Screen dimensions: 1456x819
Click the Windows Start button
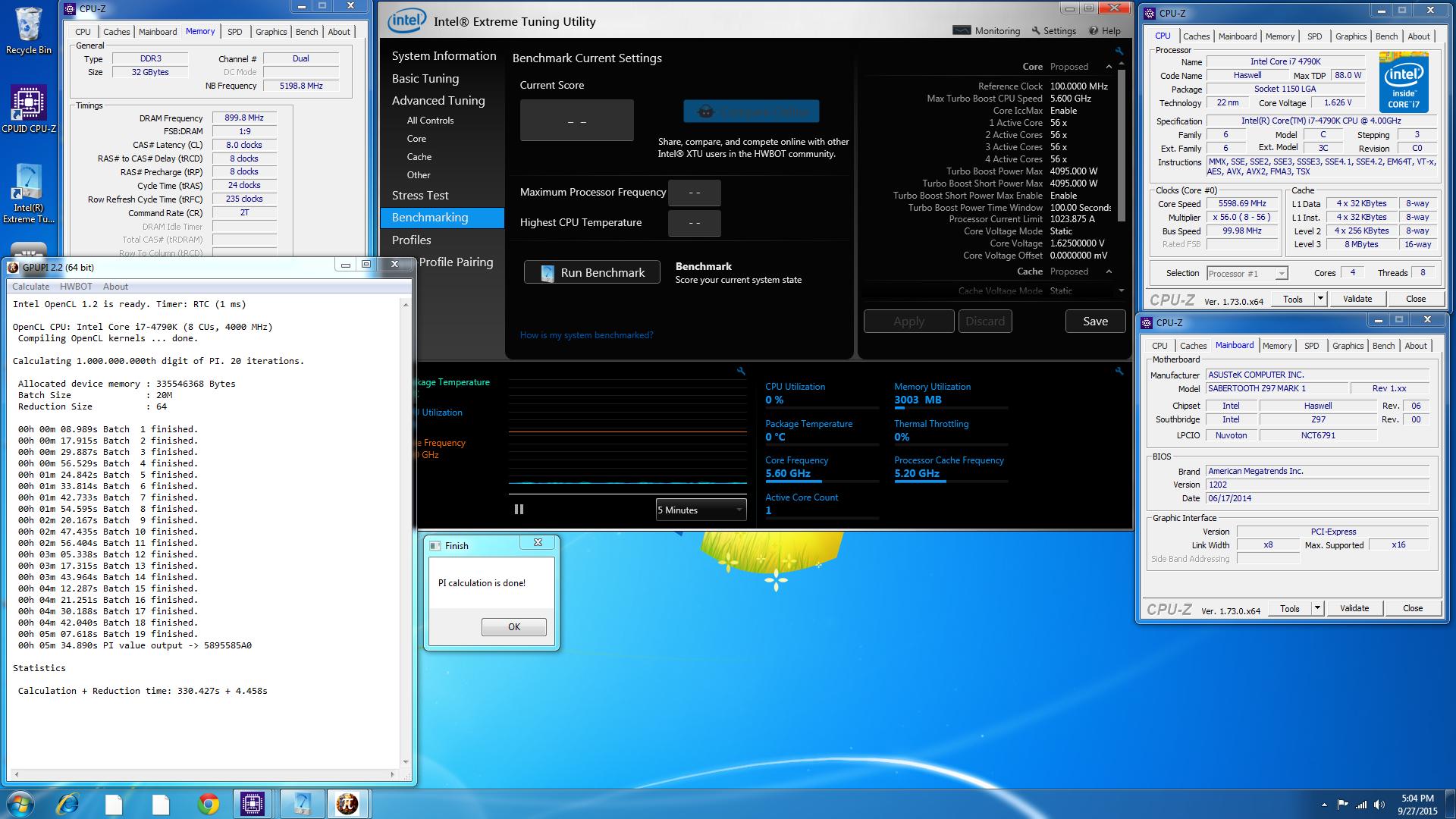click(x=20, y=804)
